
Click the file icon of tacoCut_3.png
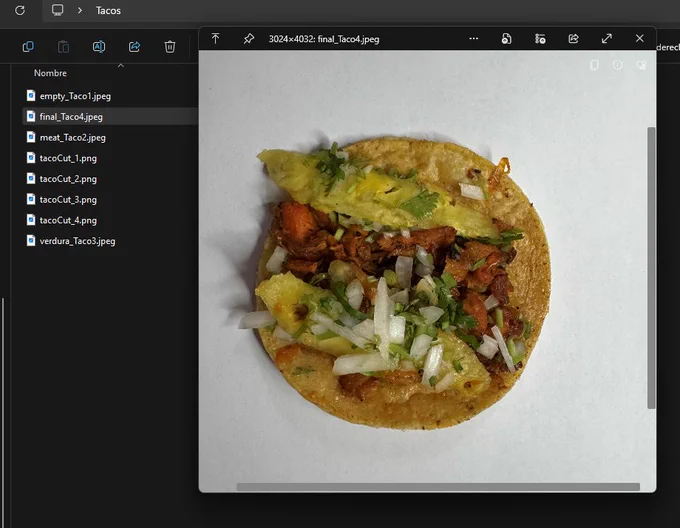[x=31, y=199]
